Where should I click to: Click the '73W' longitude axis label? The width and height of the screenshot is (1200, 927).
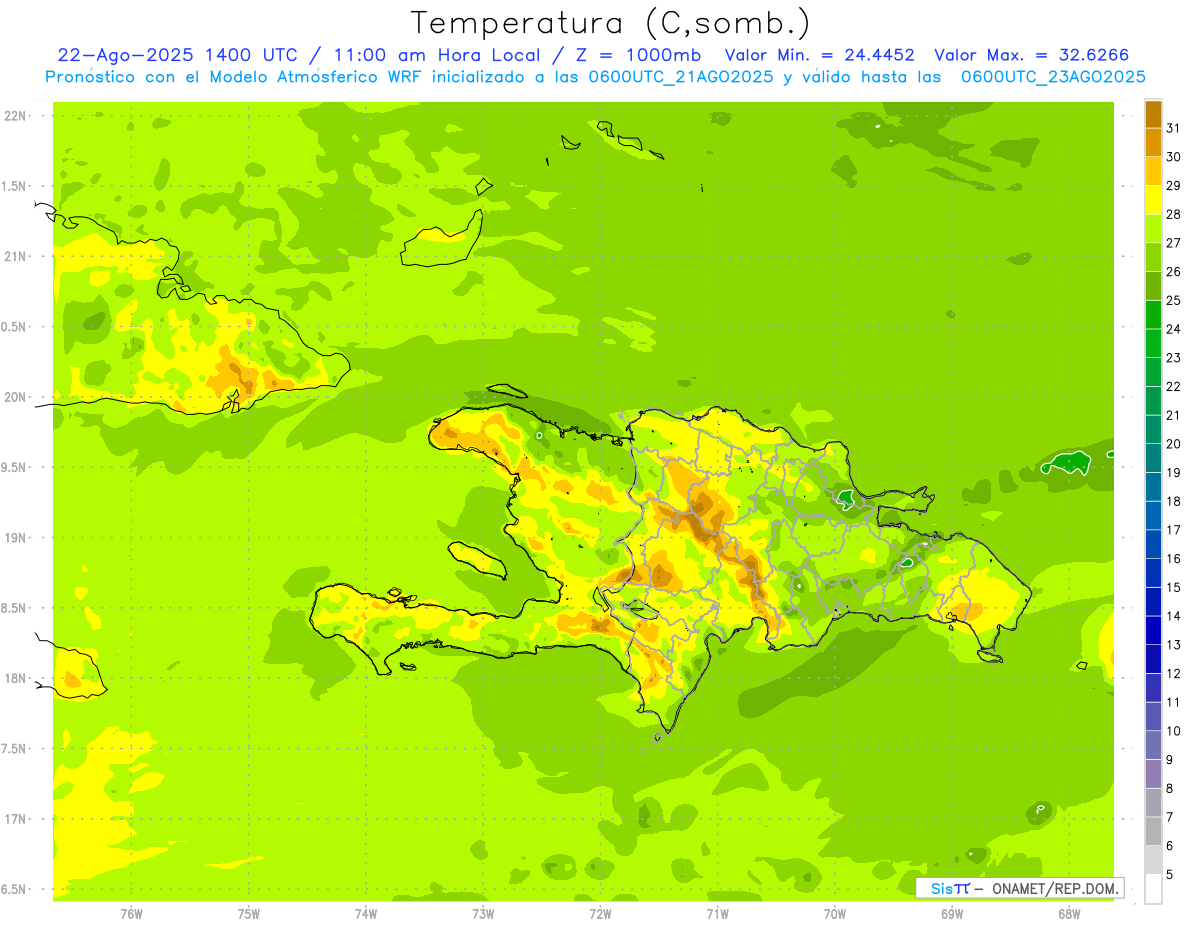483,914
